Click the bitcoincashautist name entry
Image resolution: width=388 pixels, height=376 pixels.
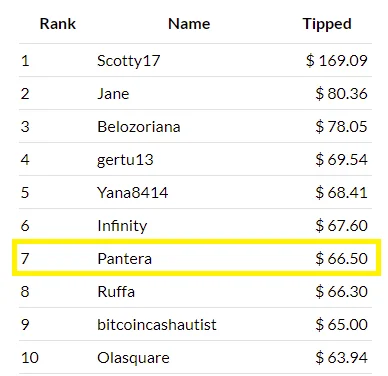click(x=157, y=325)
